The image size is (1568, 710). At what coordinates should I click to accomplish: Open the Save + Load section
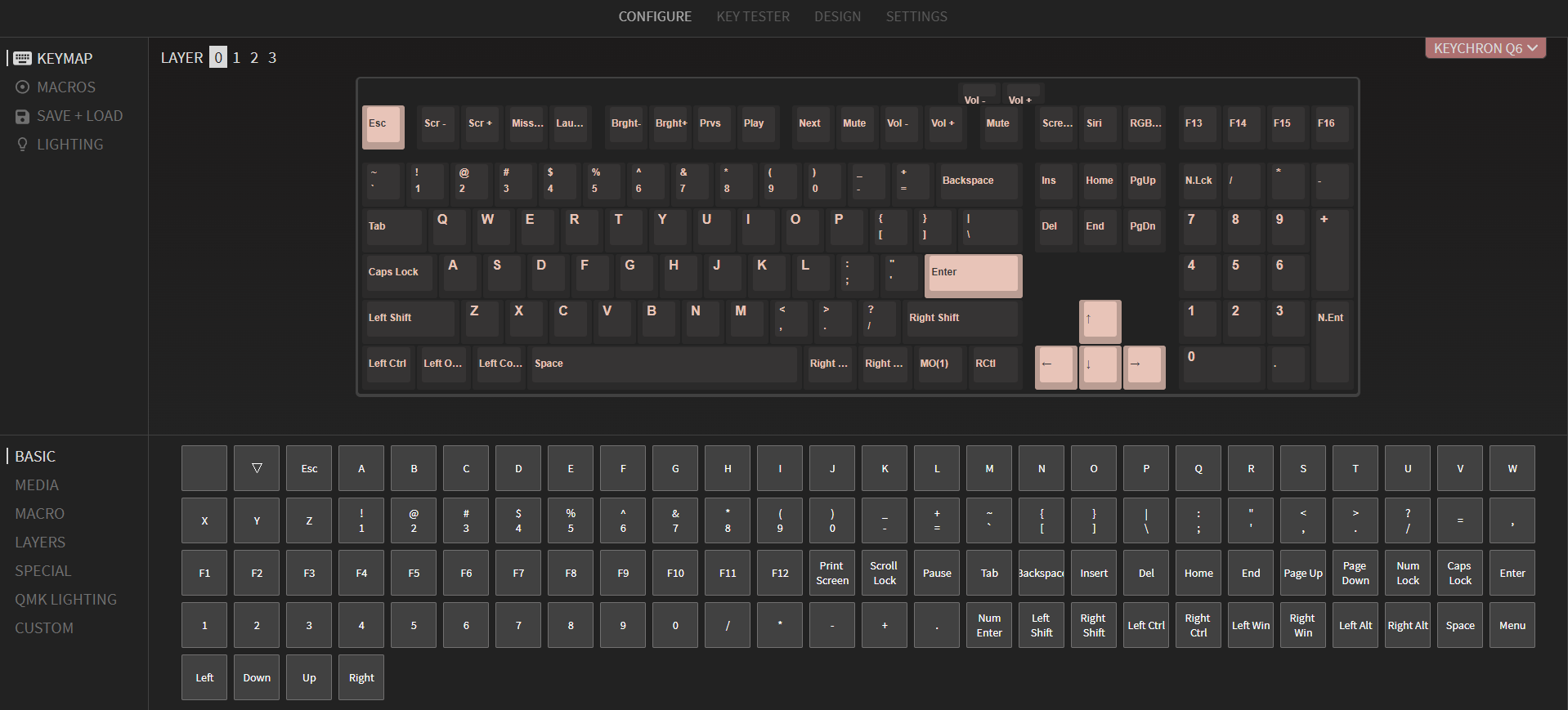[x=78, y=116]
